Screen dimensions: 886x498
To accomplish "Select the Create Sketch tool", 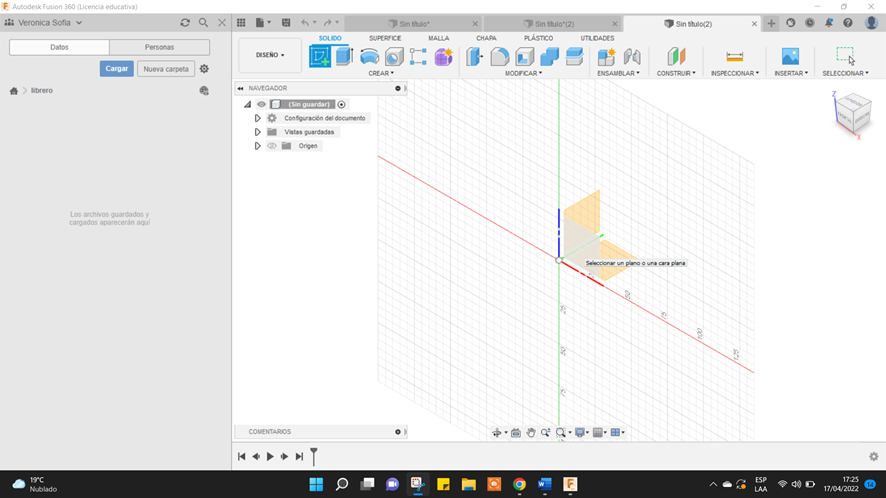I will (x=320, y=57).
